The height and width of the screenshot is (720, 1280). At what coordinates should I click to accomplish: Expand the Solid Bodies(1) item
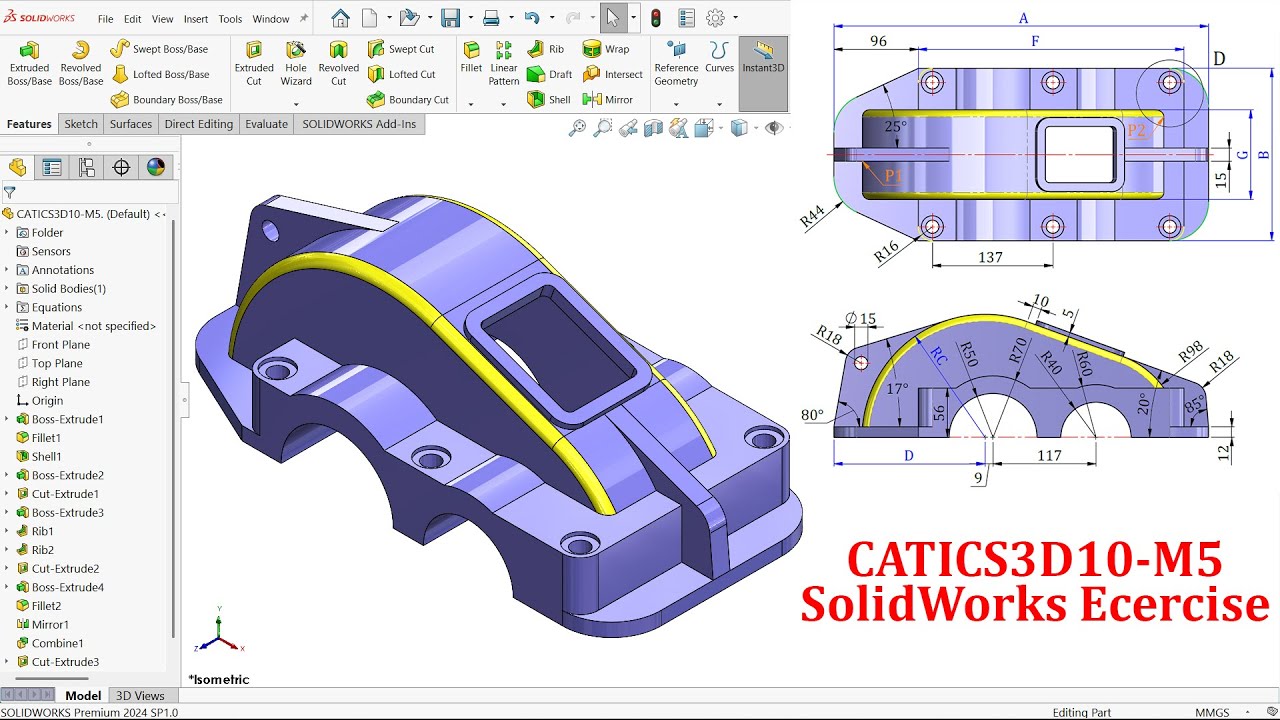pyautogui.click(x=7, y=289)
